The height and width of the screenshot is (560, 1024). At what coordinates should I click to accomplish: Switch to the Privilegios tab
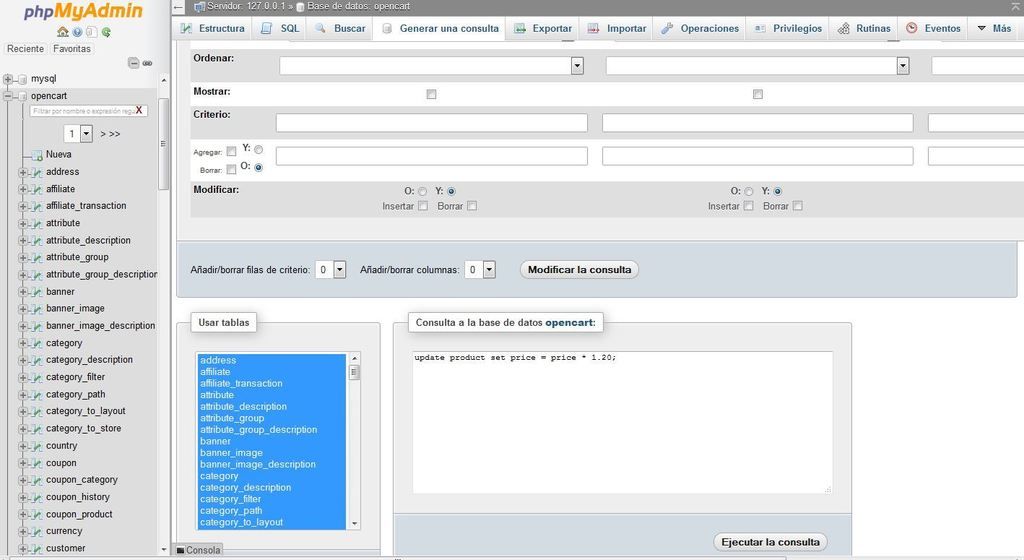coord(788,28)
